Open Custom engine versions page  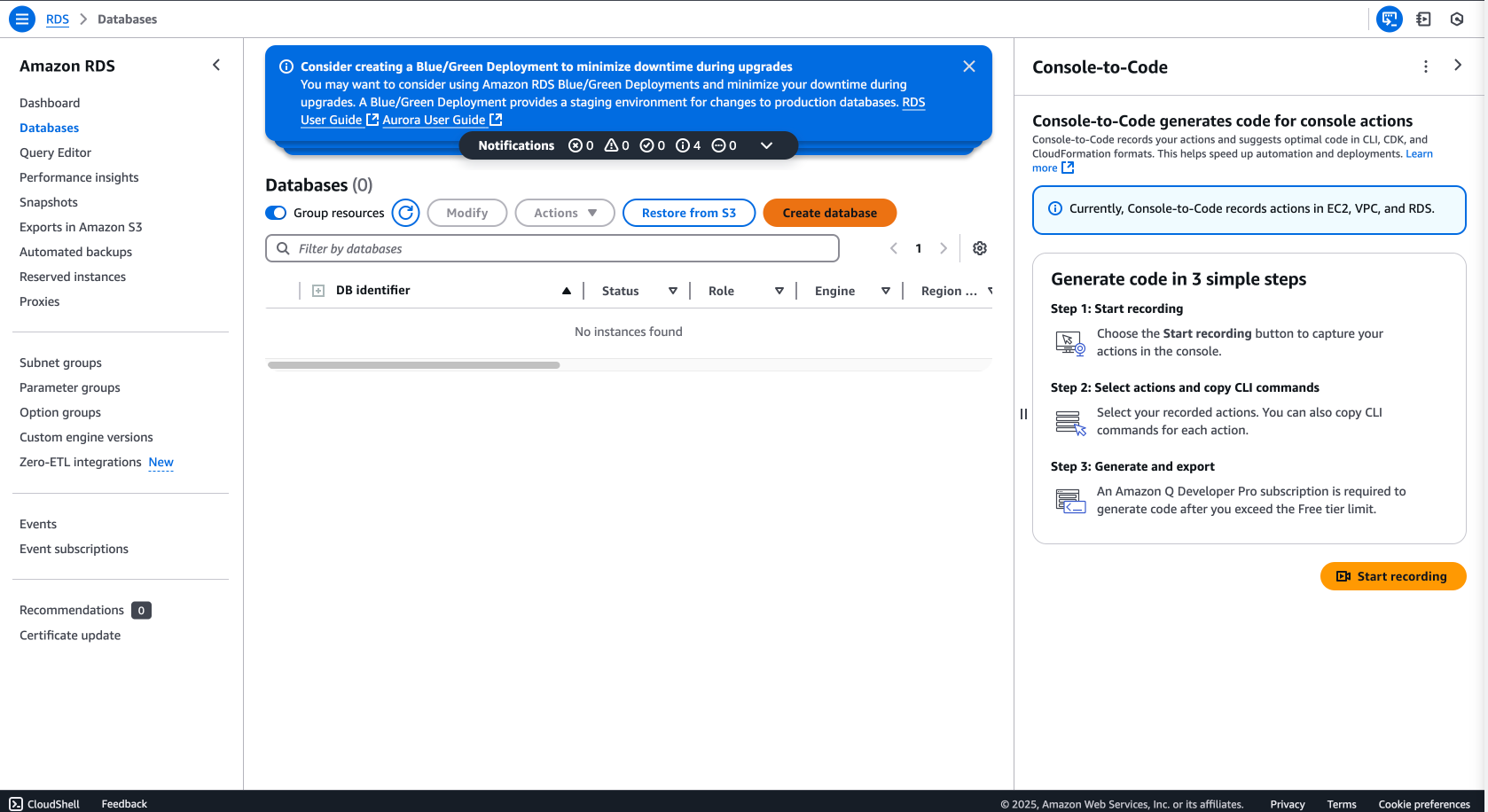click(x=86, y=437)
